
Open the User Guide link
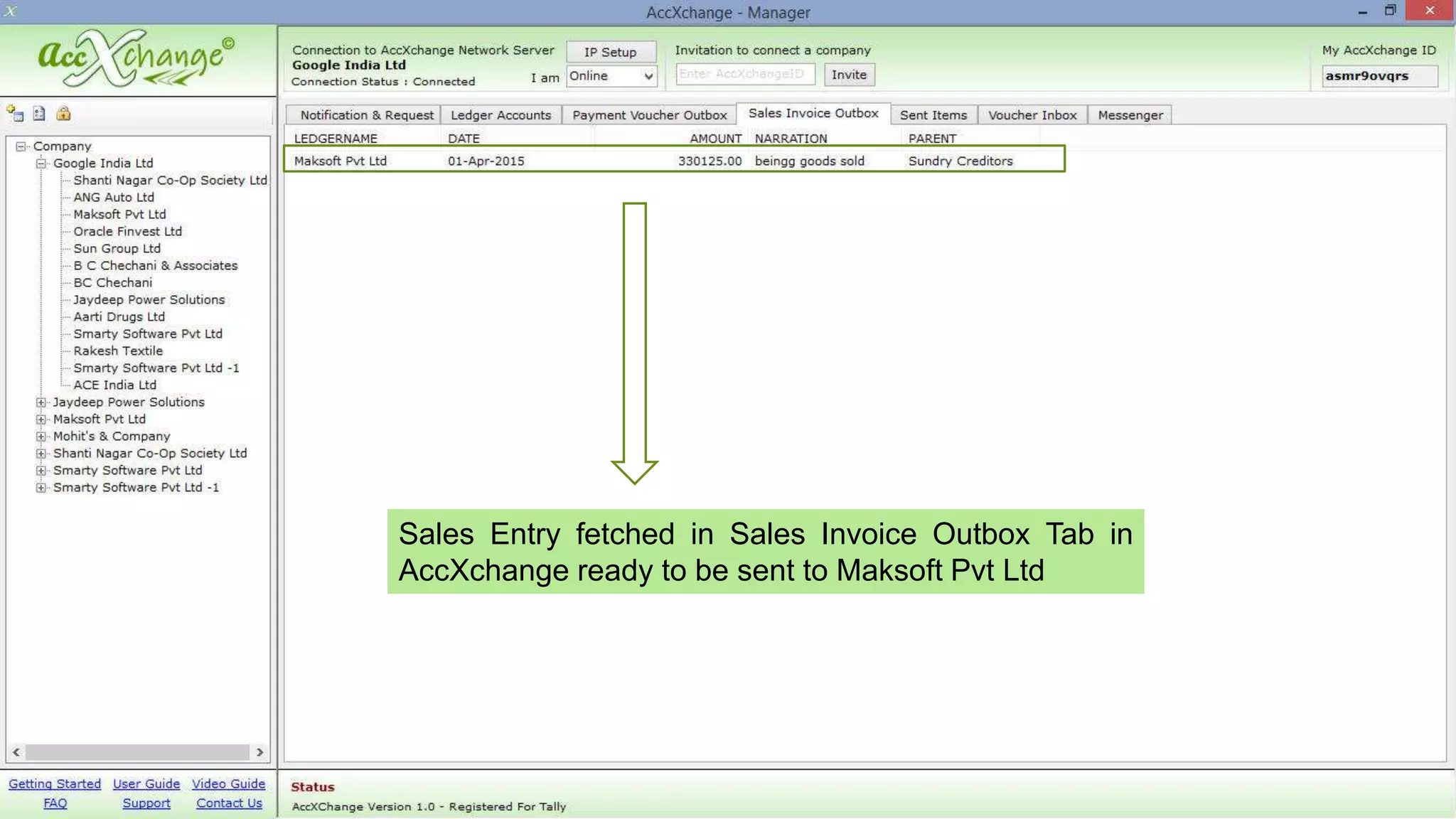tap(146, 783)
